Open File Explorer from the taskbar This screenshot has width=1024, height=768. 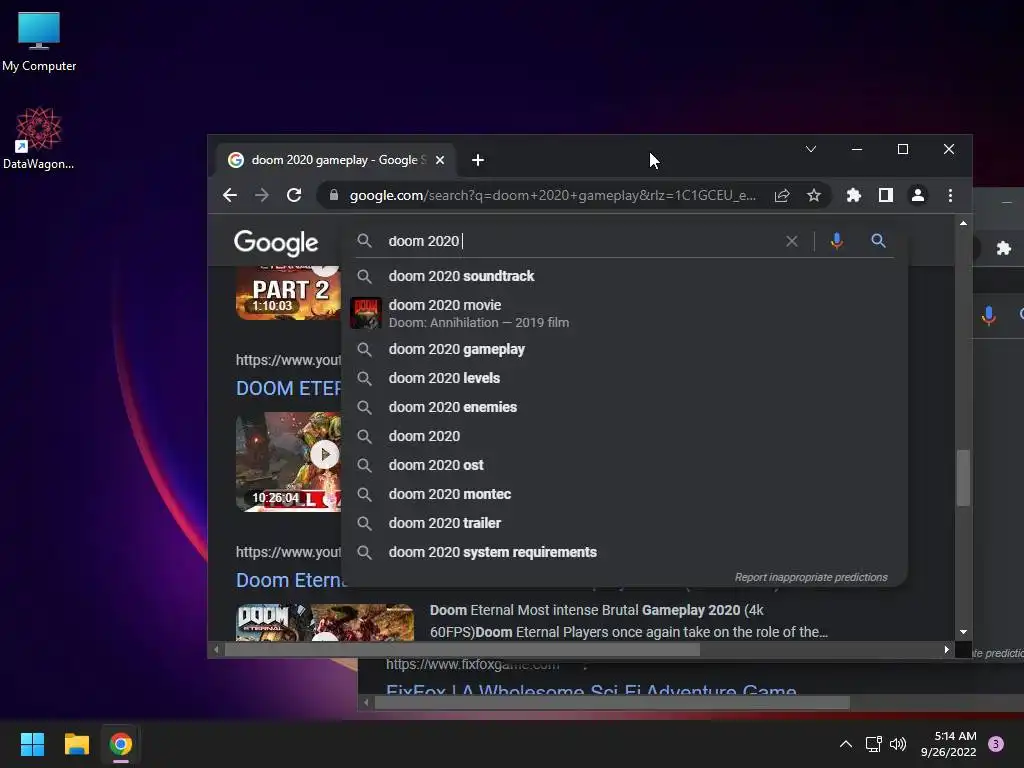click(76, 744)
